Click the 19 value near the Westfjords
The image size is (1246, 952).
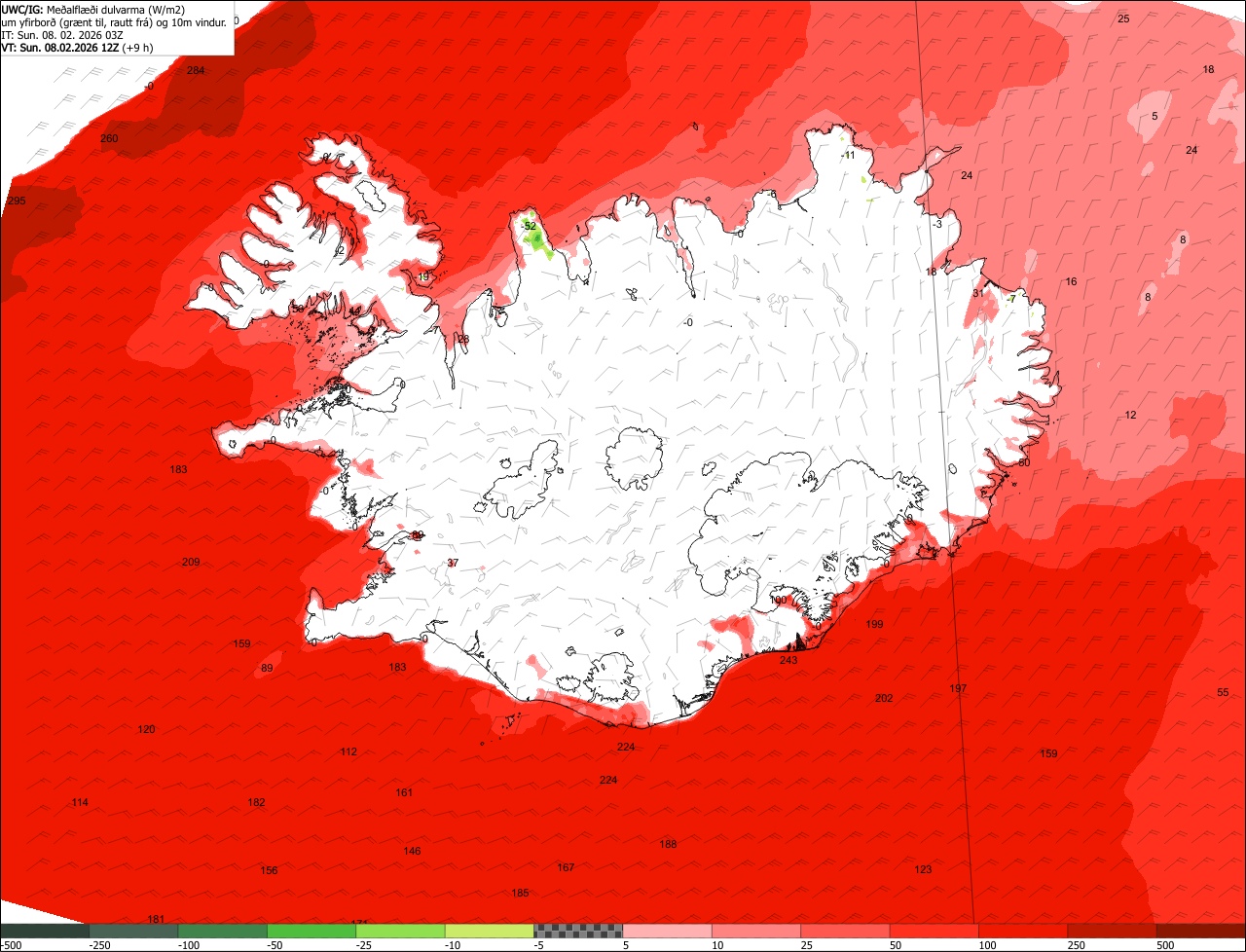[x=422, y=277]
